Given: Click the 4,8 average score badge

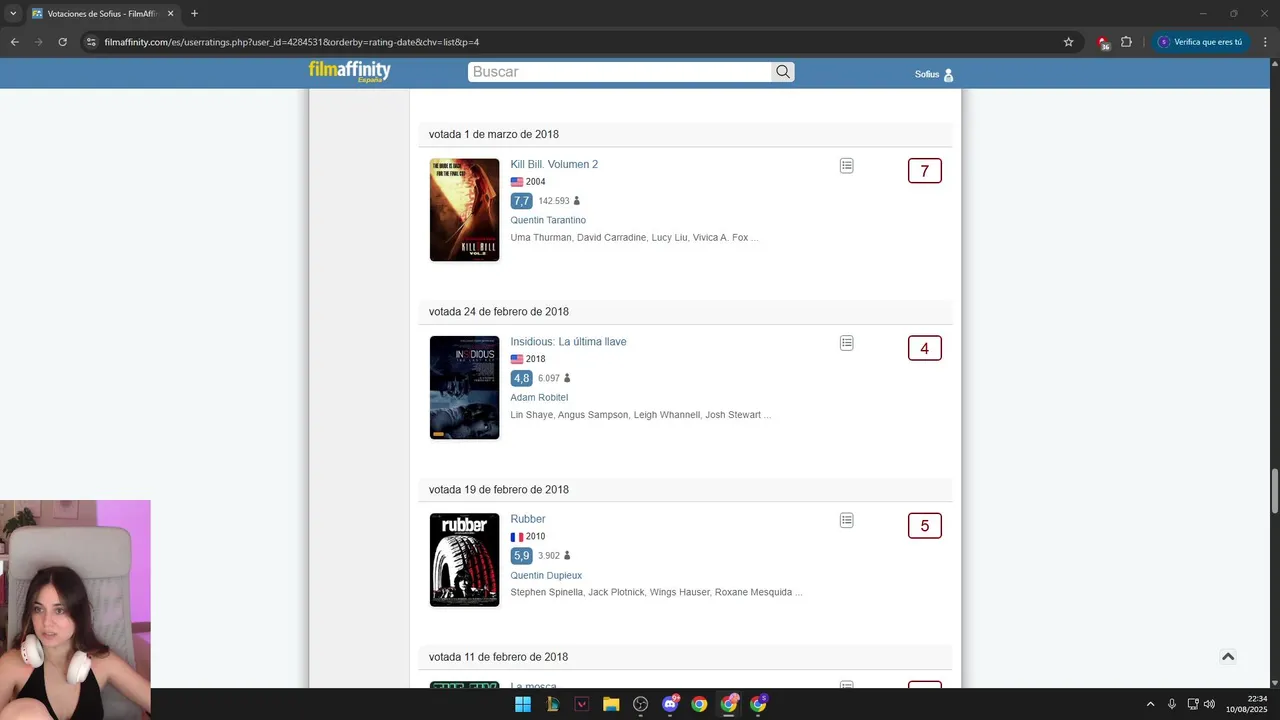Looking at the screenshot, I should [x=521, y=378].
